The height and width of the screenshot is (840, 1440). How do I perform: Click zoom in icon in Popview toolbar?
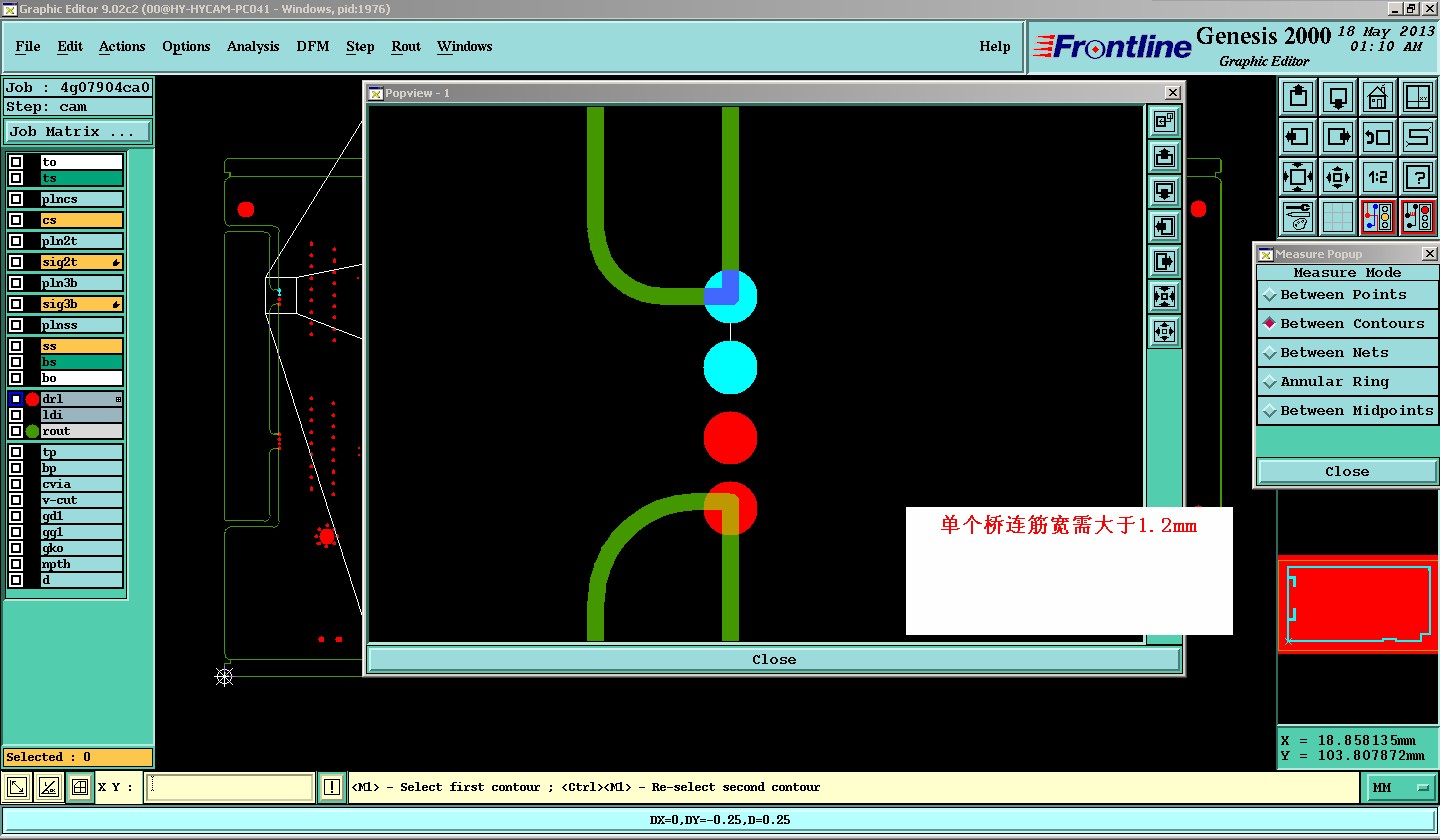coord(1164,297)
